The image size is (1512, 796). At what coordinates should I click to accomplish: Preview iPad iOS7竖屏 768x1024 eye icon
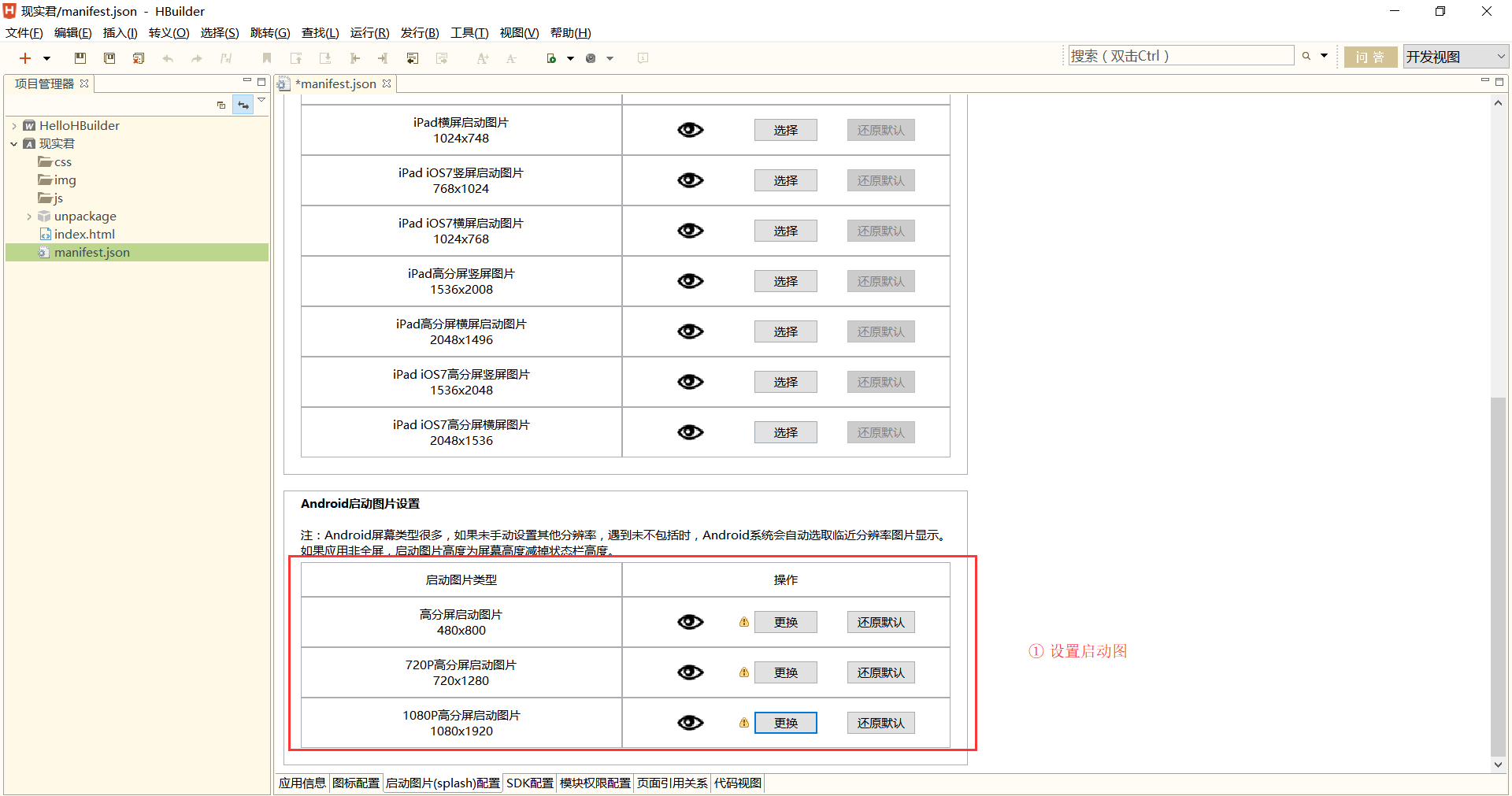pyautogui.click(x=691, y=180)
